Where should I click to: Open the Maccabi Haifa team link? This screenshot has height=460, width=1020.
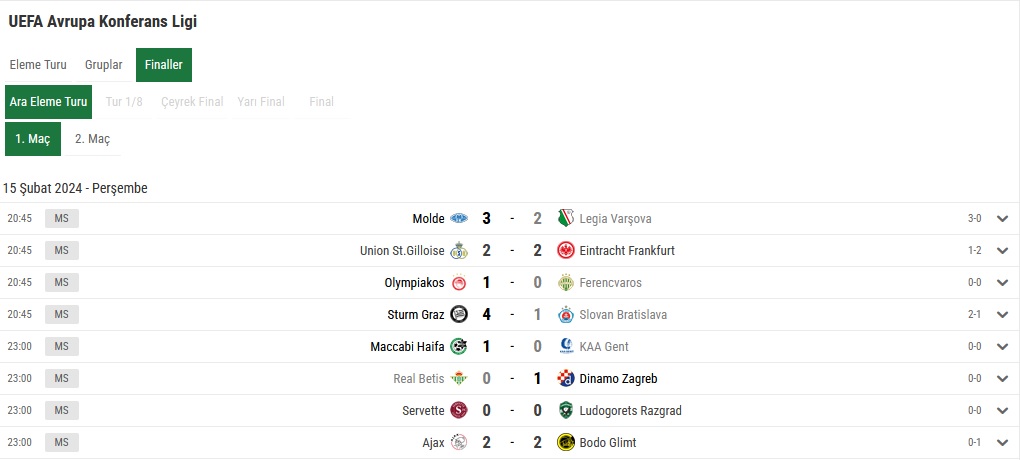point(407,346)
